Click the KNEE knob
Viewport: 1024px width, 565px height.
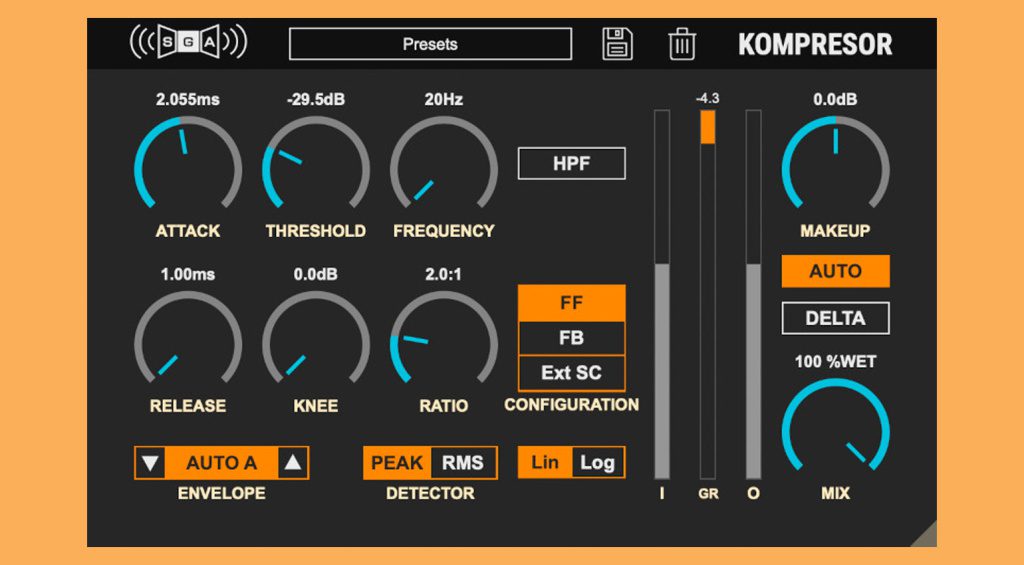316,338
